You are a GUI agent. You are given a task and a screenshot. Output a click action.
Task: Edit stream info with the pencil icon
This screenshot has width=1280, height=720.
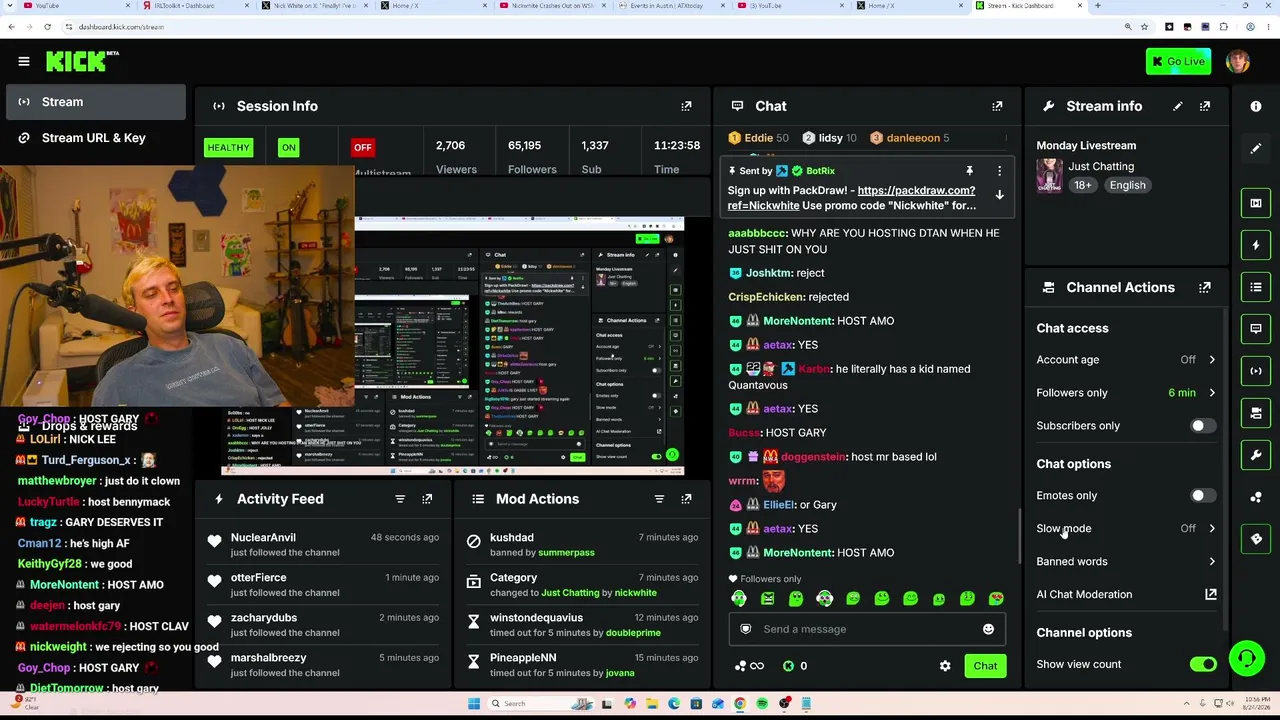coord(1178,106)
